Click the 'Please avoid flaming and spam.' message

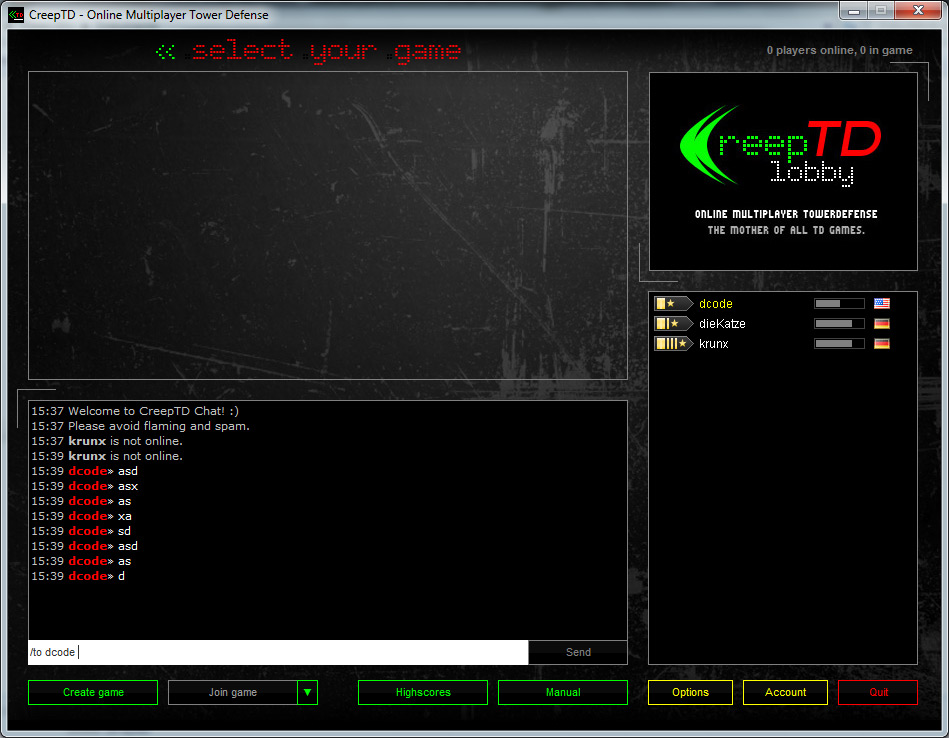(140, 426)
